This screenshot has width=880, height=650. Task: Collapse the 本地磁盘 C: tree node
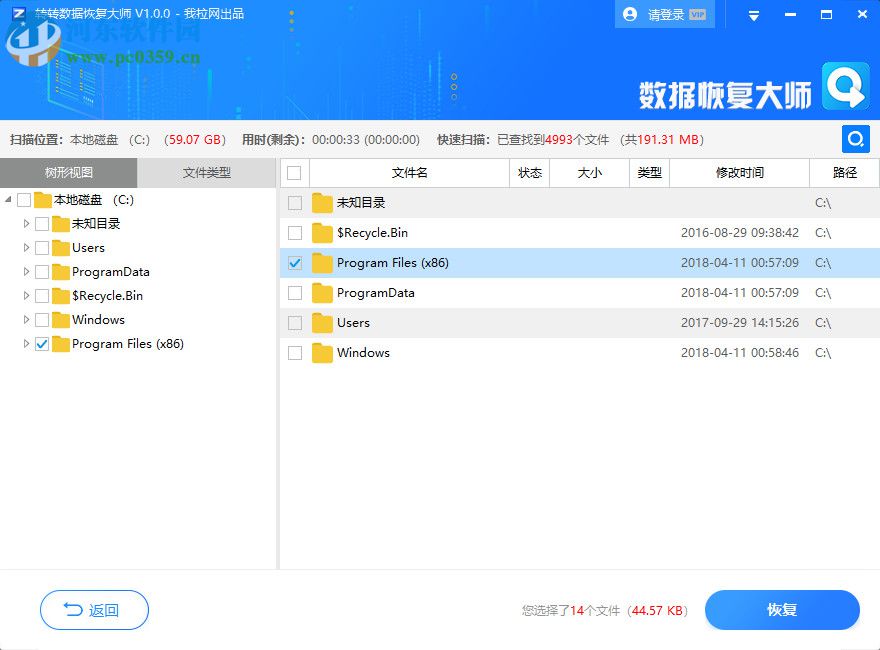click(8, 200)
